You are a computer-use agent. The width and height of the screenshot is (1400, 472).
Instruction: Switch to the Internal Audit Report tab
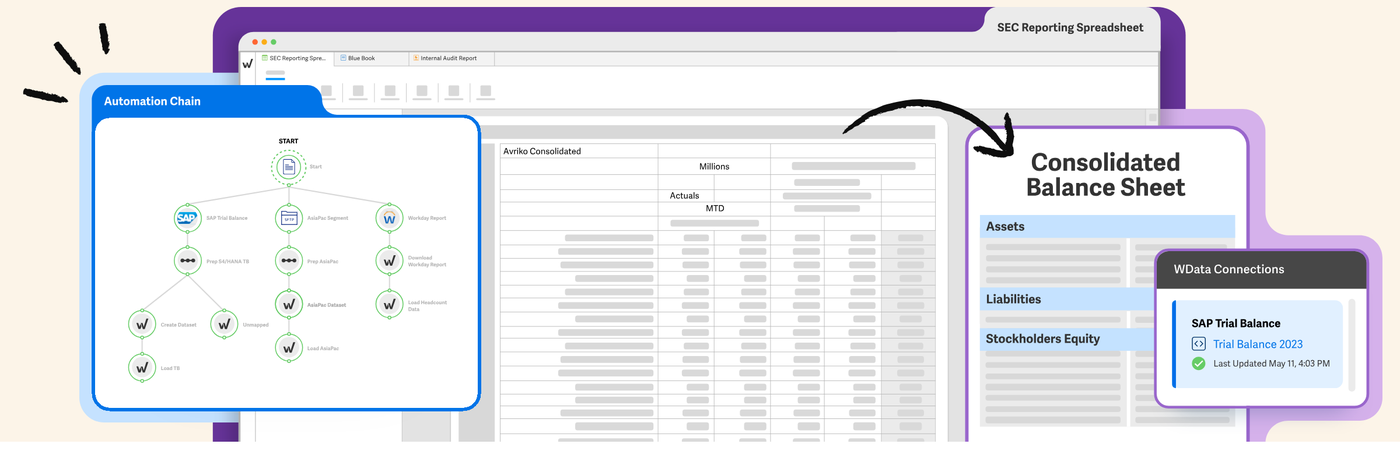pos(451,58)
